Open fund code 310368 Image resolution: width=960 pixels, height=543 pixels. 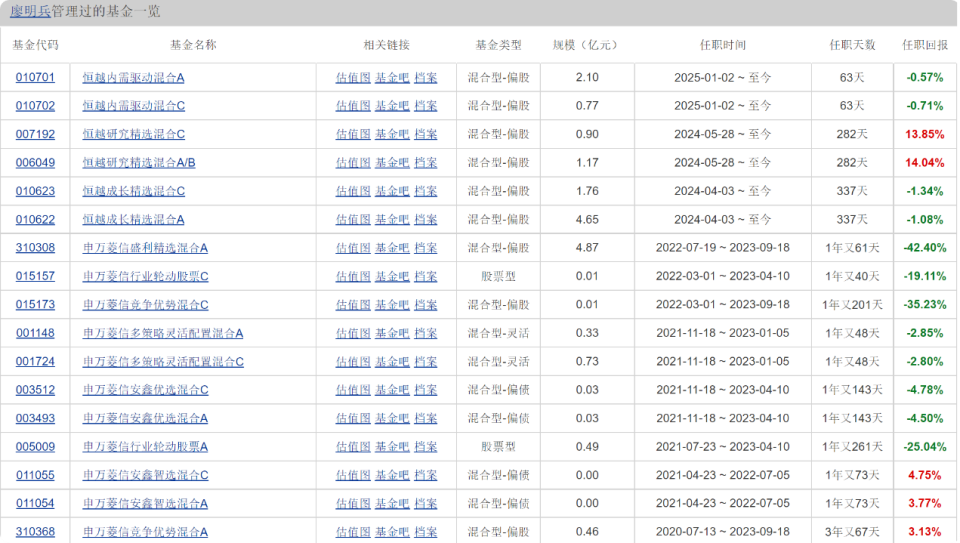point(35,532)
